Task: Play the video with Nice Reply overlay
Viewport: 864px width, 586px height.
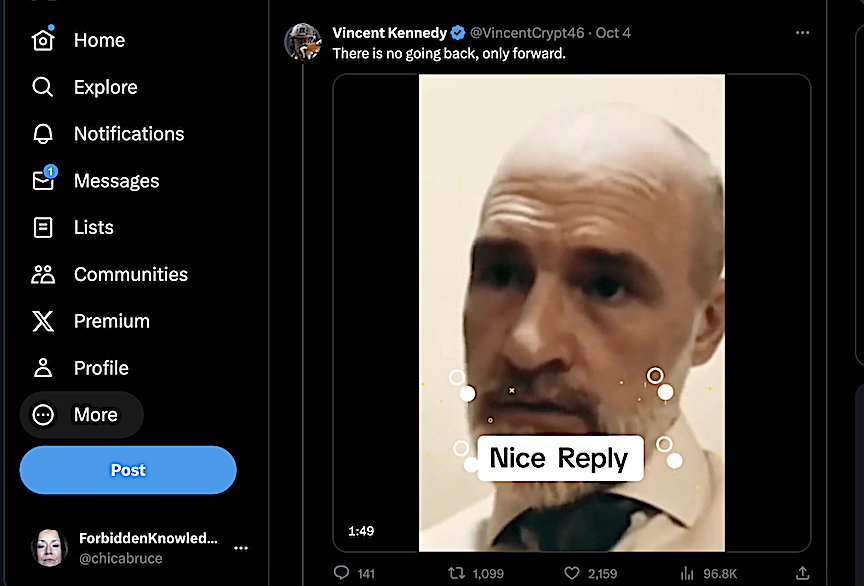Action: pos(571,312)
